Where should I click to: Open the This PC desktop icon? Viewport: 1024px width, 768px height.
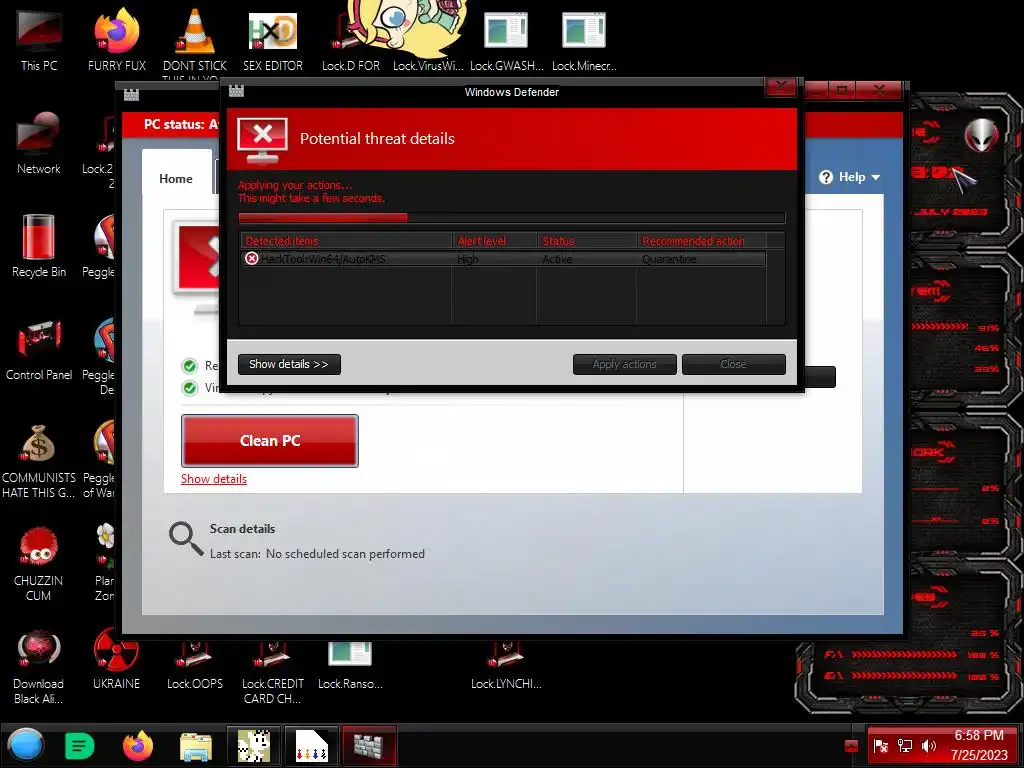(39, 39)
